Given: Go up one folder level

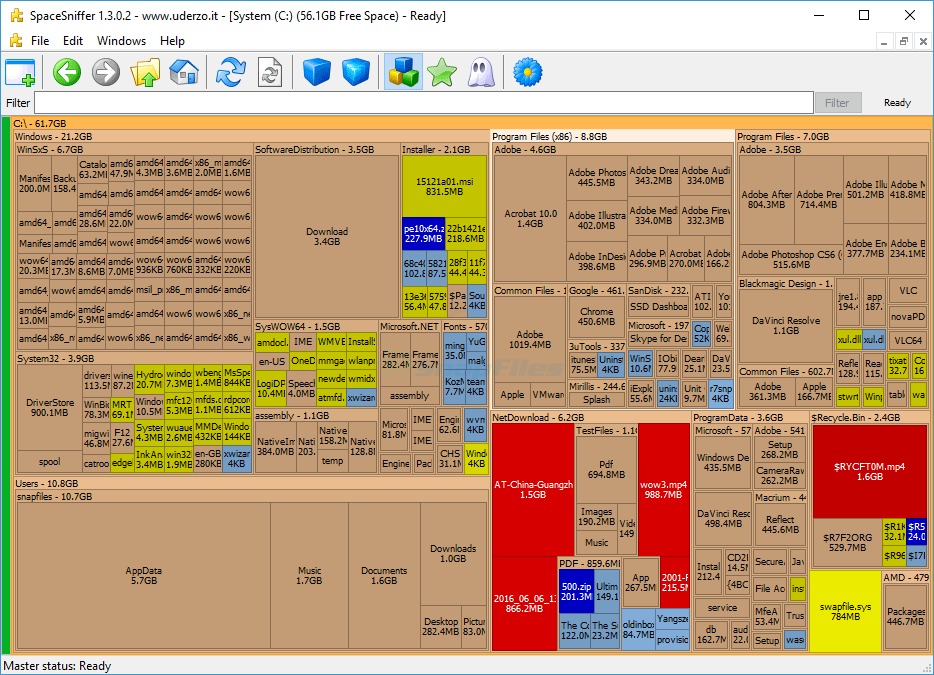Looking at the screenshot, I should pyautogui.click(x=145, y=72).
